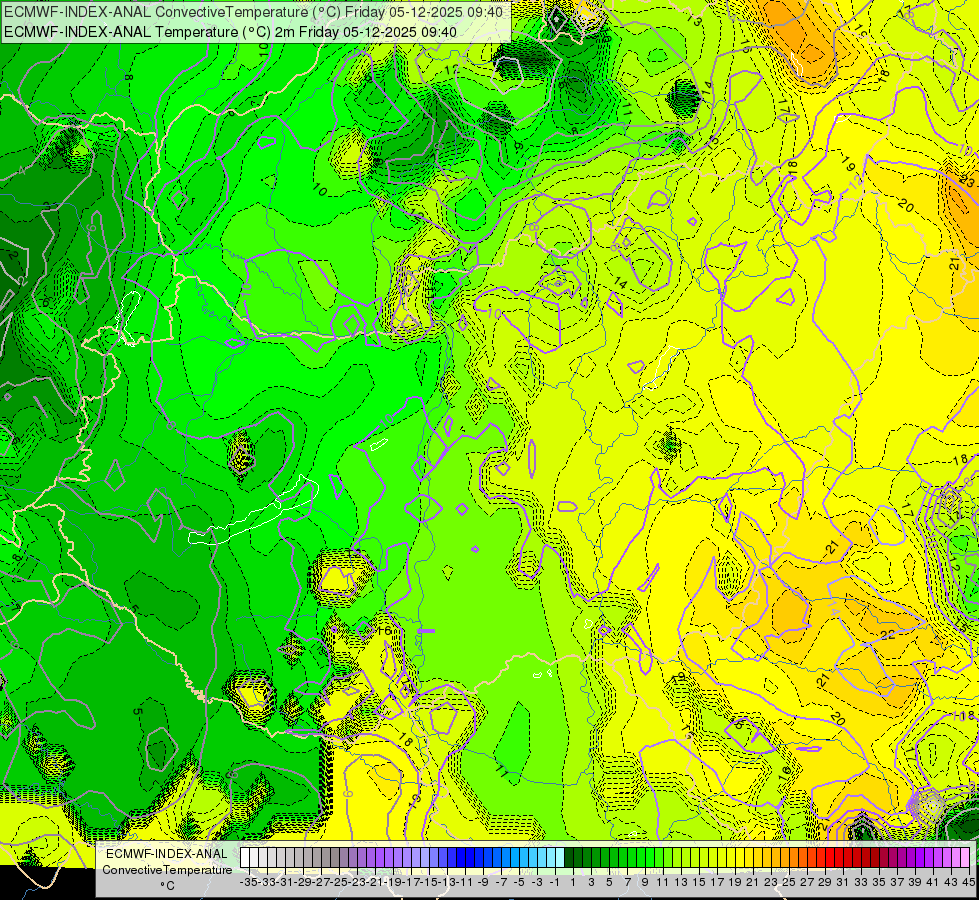Click the ECMWF-INDEX-ANAL label in the legend
The height and width of the screenshot is (900, 979).
click(167, 854)
